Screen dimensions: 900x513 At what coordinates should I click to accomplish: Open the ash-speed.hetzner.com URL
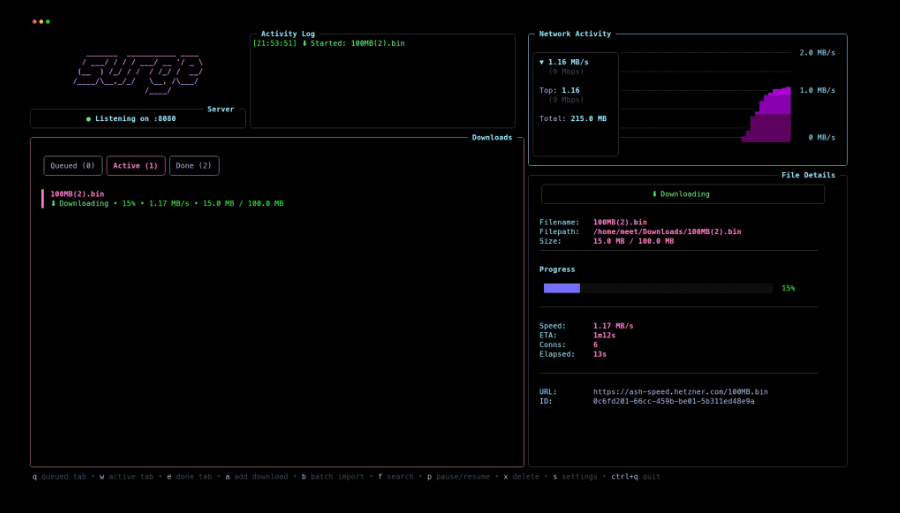tap(680, 392)
